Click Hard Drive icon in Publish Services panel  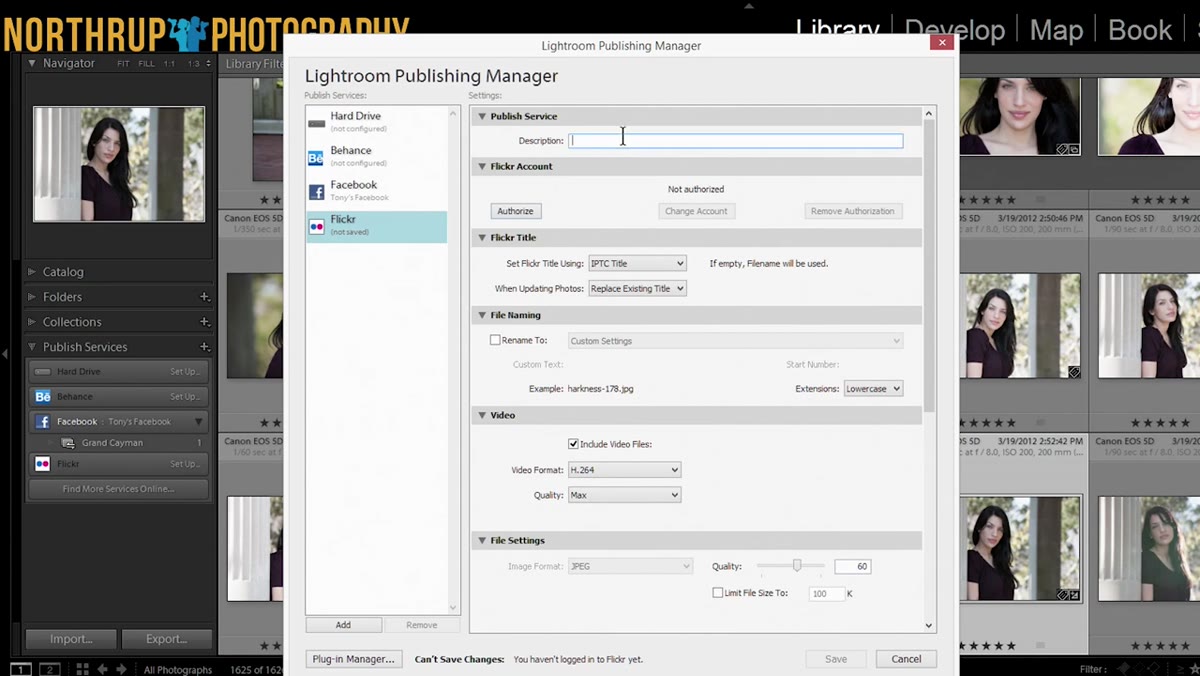coord(42,372)
